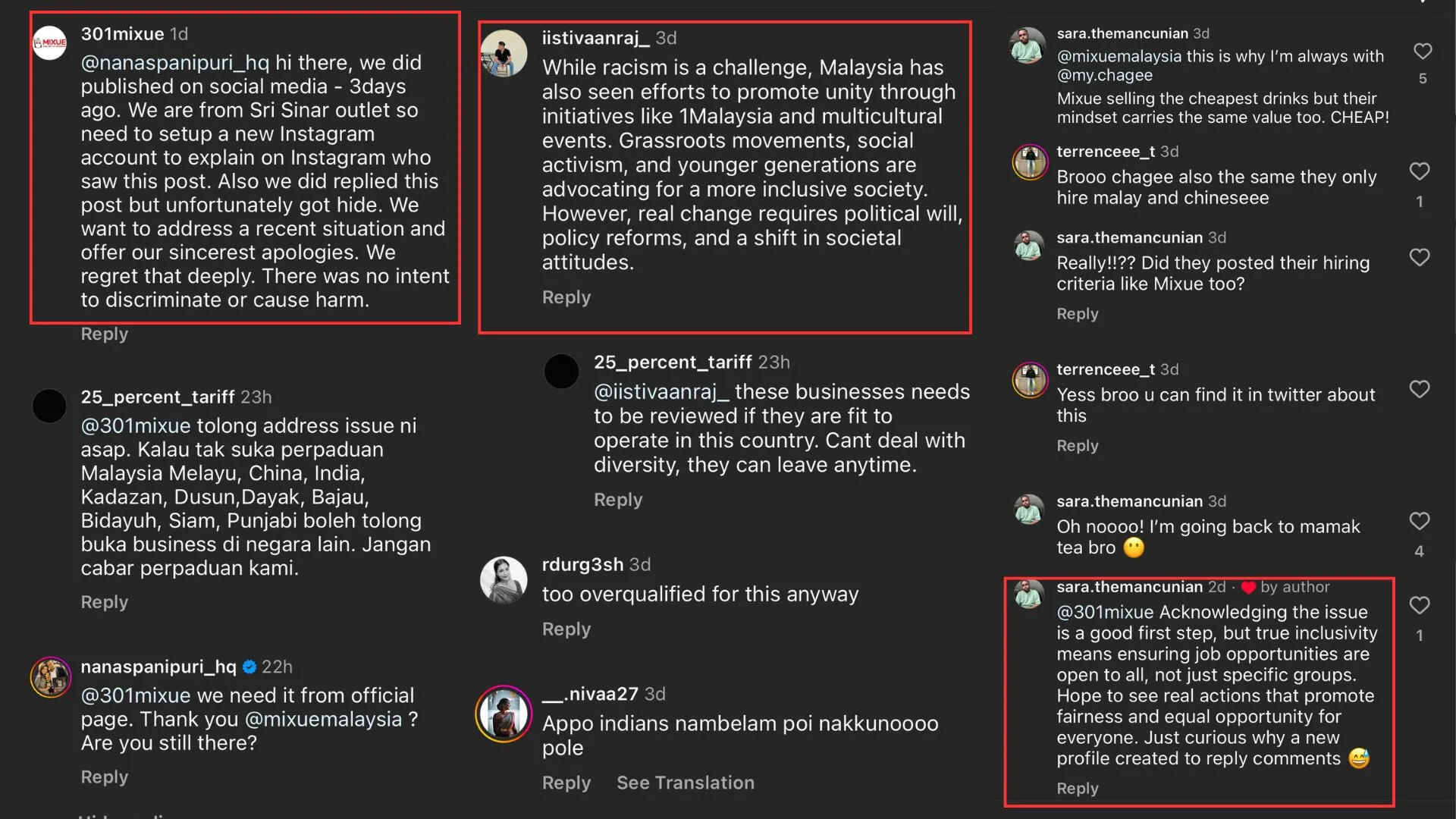Tap heart on 'Really!!?? Did they posted' comment
This screenshot has height=819, width=1456.
tap(1419, 258)
